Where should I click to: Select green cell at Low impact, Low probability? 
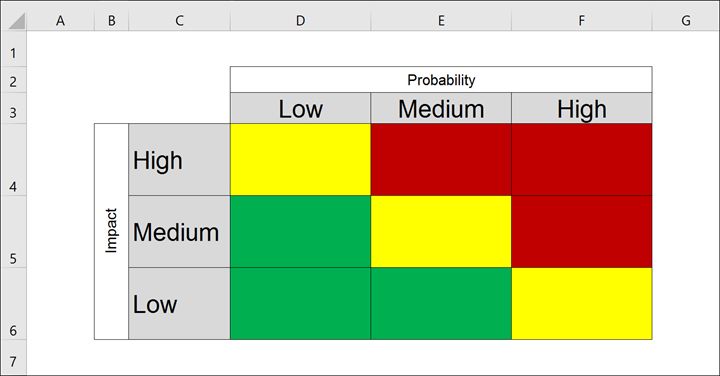coord(300,303)
